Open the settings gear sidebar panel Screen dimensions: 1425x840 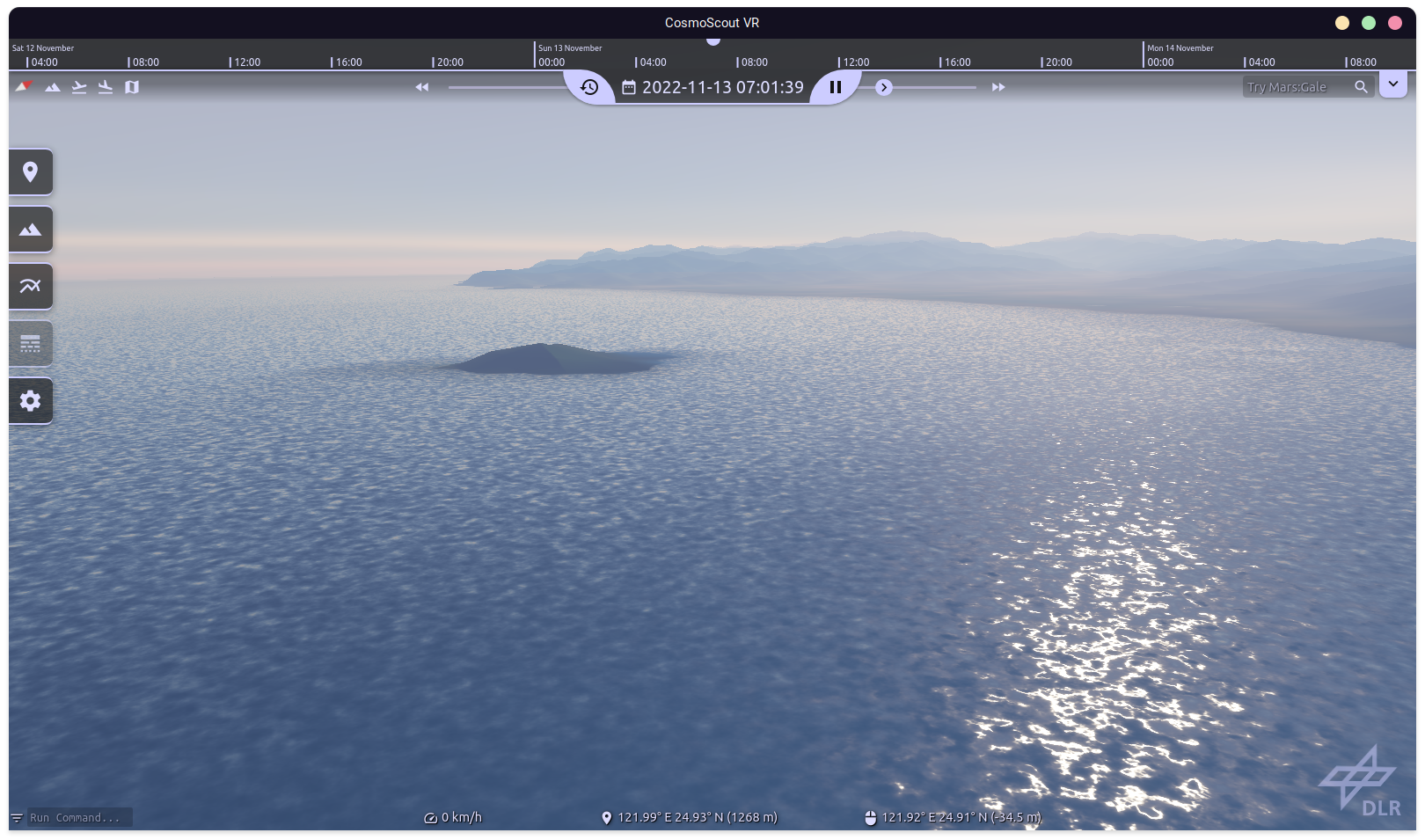[31, 401]
